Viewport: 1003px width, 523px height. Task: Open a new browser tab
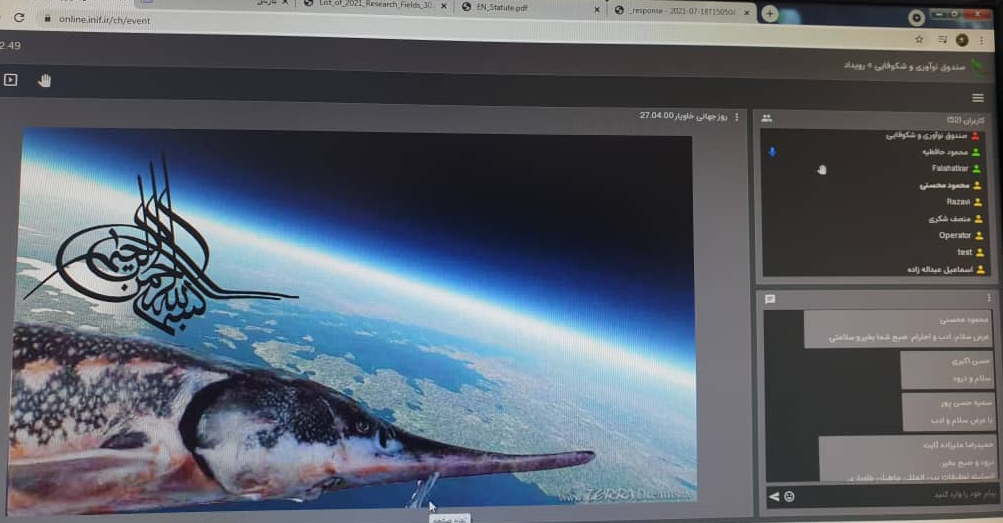click(x=770, y=12)
